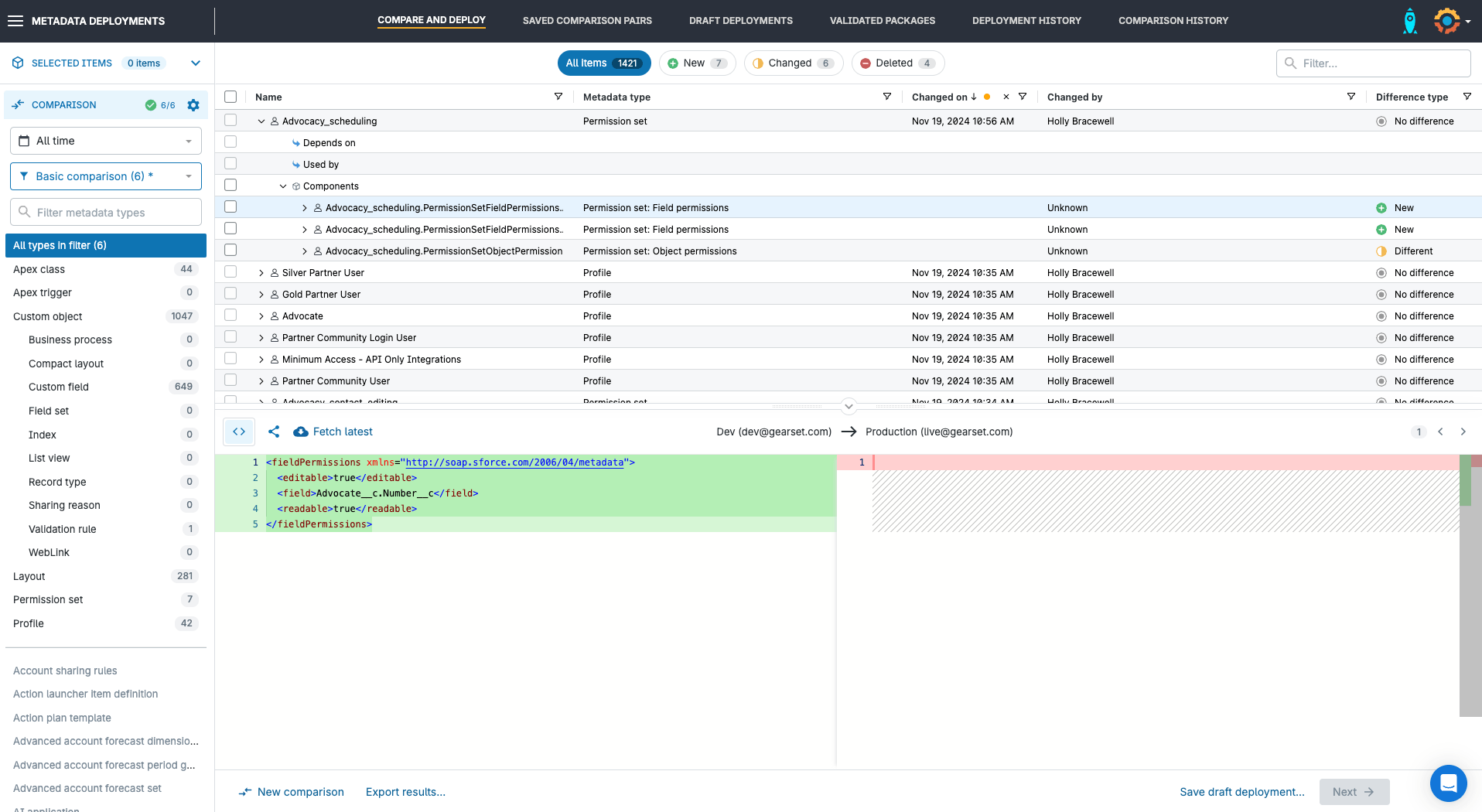The image size is (1482, 812).
Task: Open Saved Comparison Pairs tab
Action: click(587, 21)
